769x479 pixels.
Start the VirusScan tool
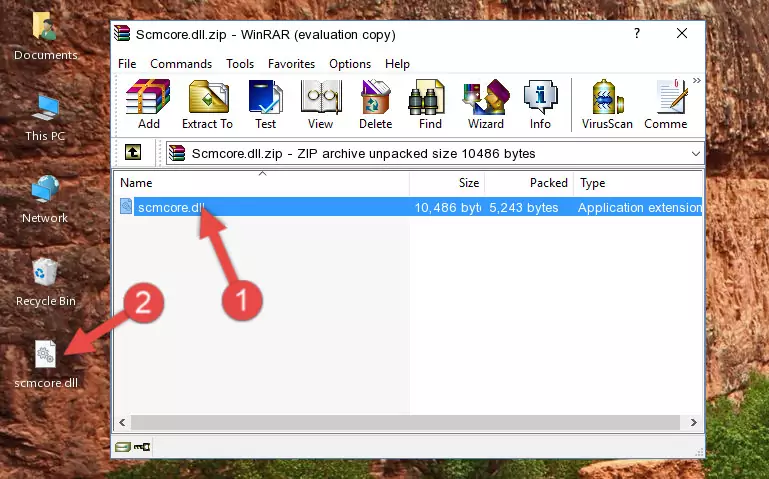(x=607, y=104)
